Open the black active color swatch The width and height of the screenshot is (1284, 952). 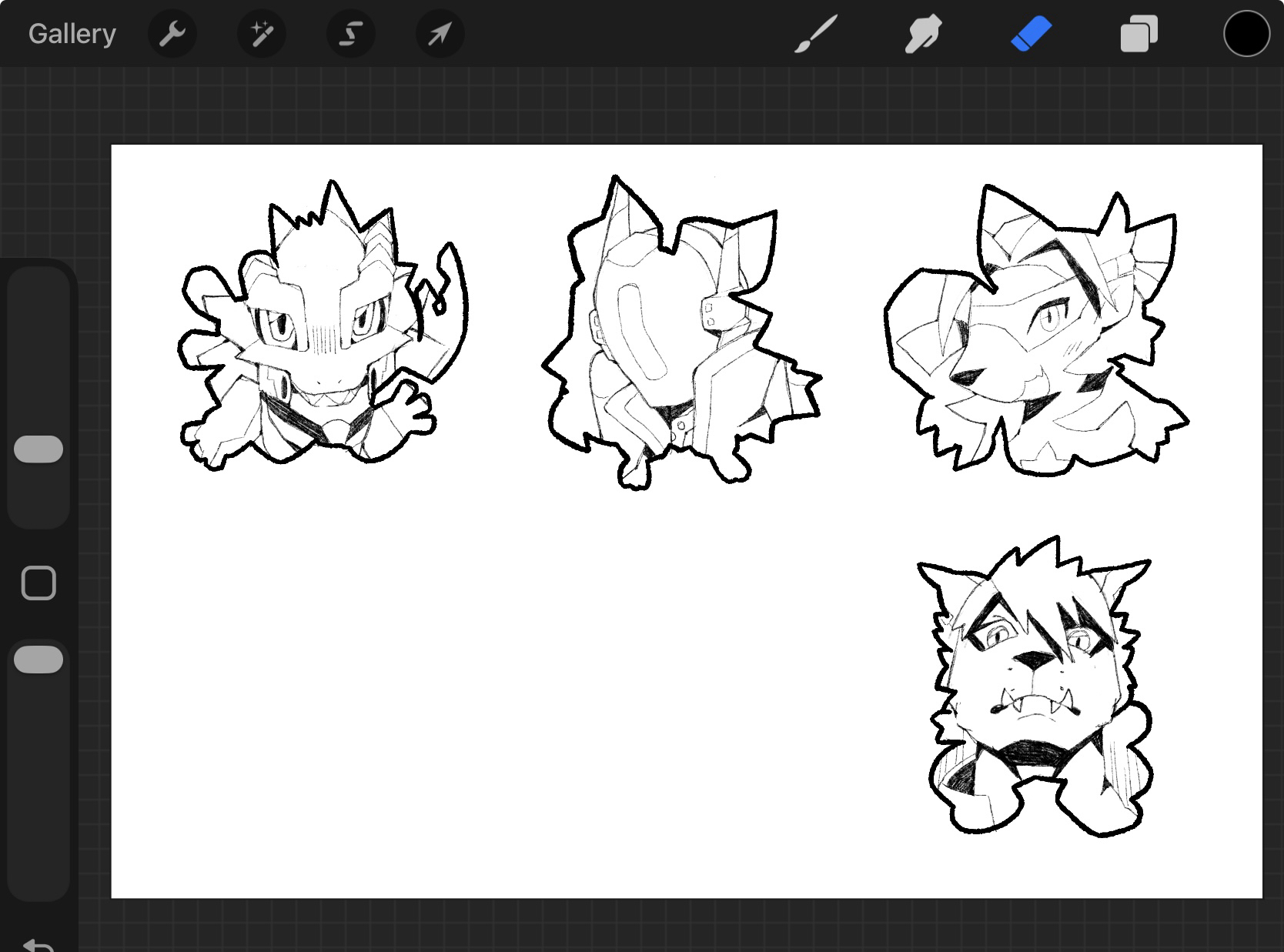(x=1246, y=34)
